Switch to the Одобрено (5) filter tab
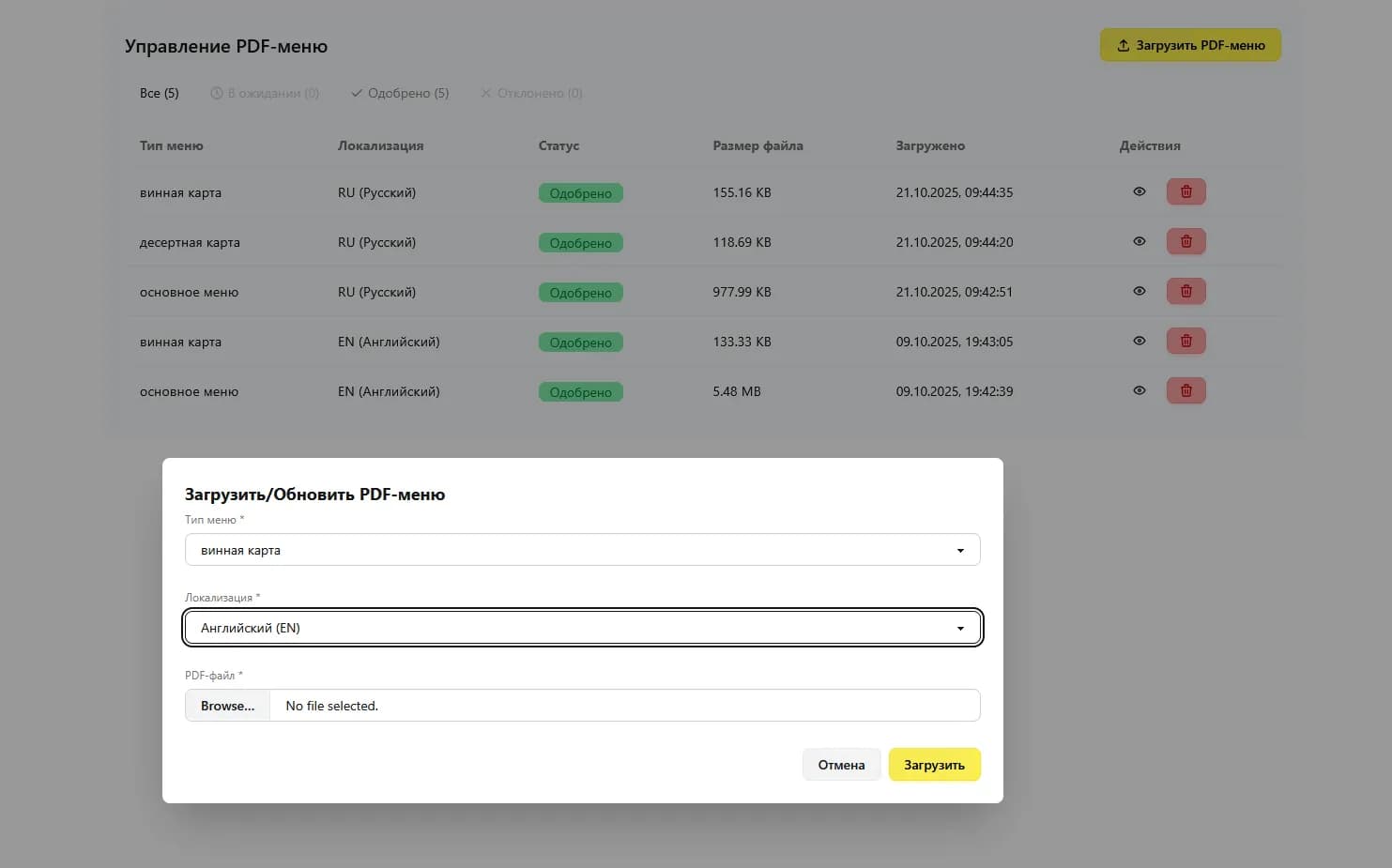This screenshot has height=868, width=1392. (x=399, y=93)
